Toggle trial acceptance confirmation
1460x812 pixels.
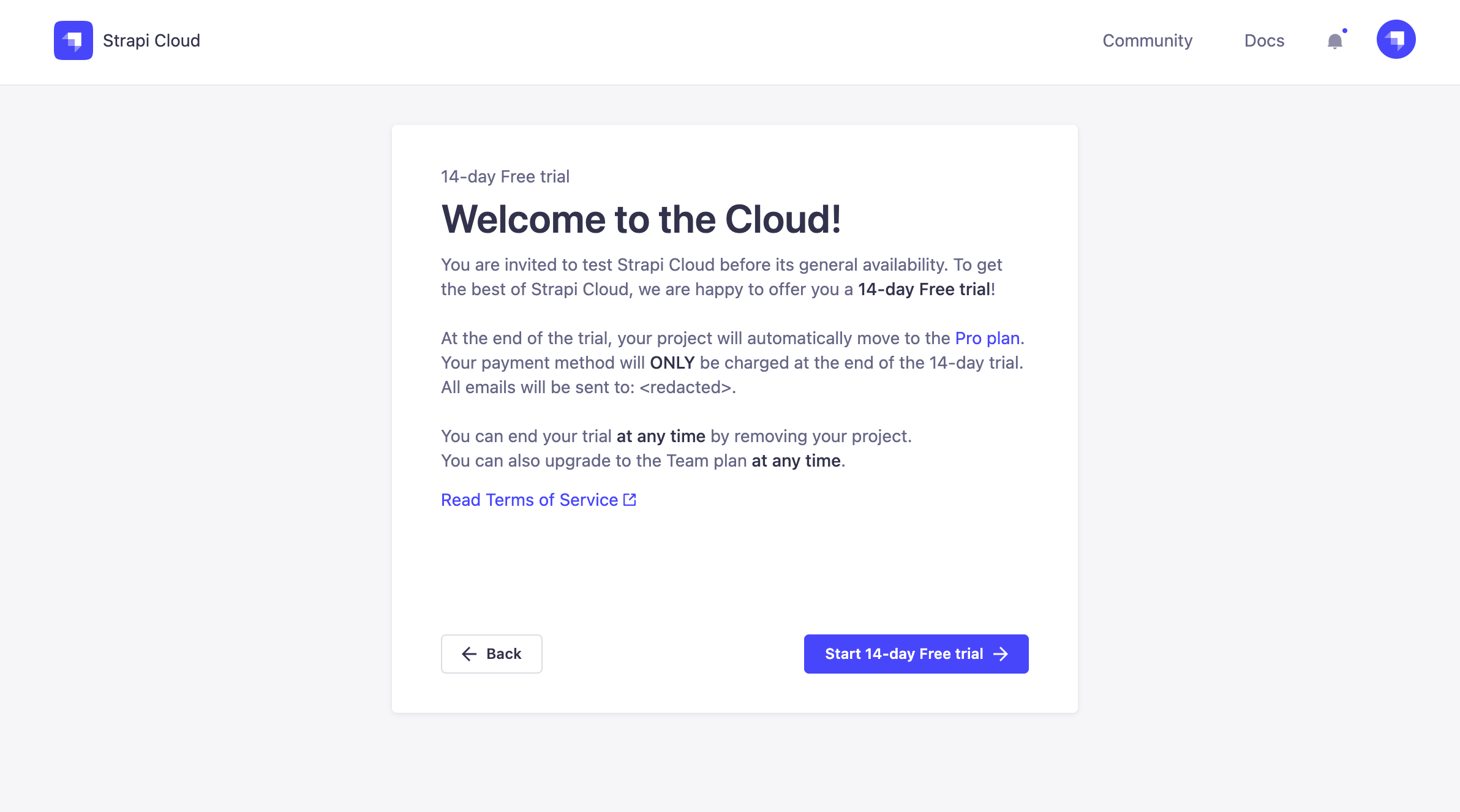(916, 653)
